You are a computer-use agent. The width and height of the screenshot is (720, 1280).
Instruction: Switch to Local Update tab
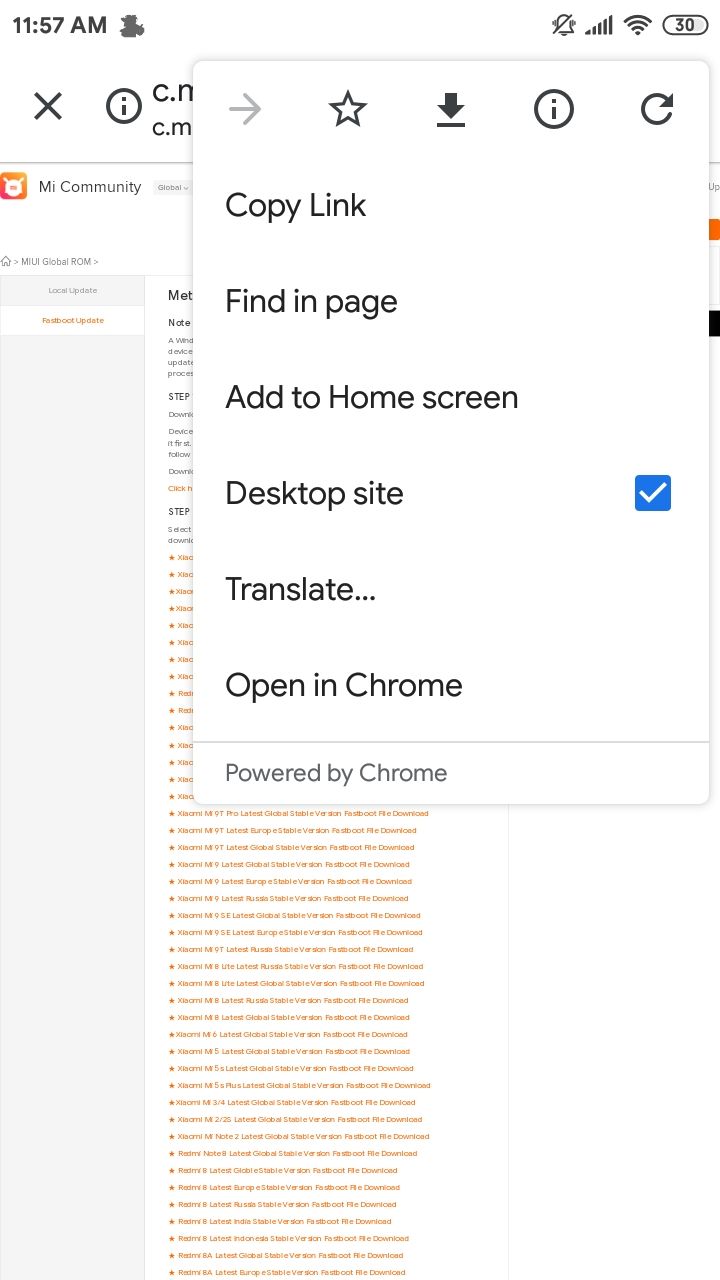pos(73,291)
